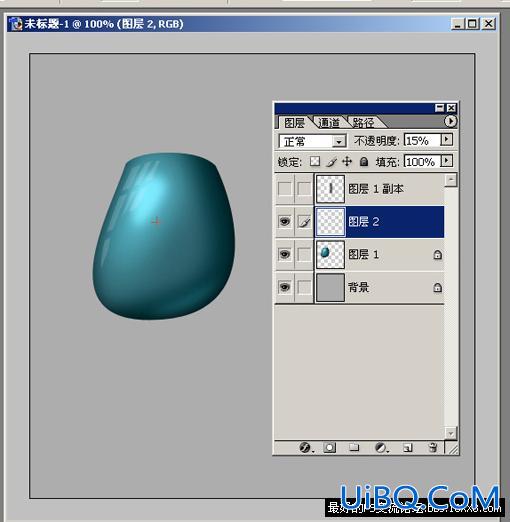
Task: Click thumbnail of 图层 2
Action: tap(330, 222)
